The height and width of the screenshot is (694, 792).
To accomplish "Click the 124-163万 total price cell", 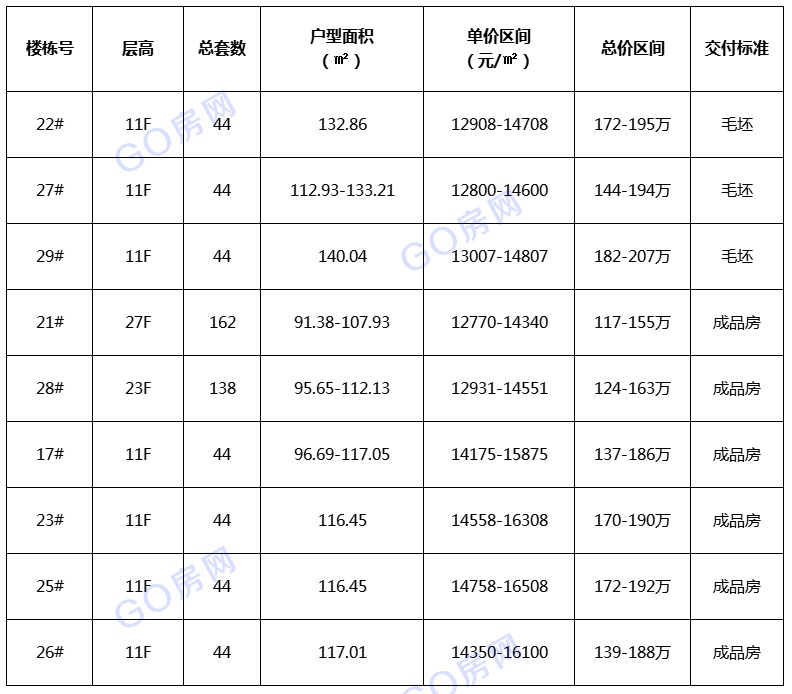I will pos(632,388).
